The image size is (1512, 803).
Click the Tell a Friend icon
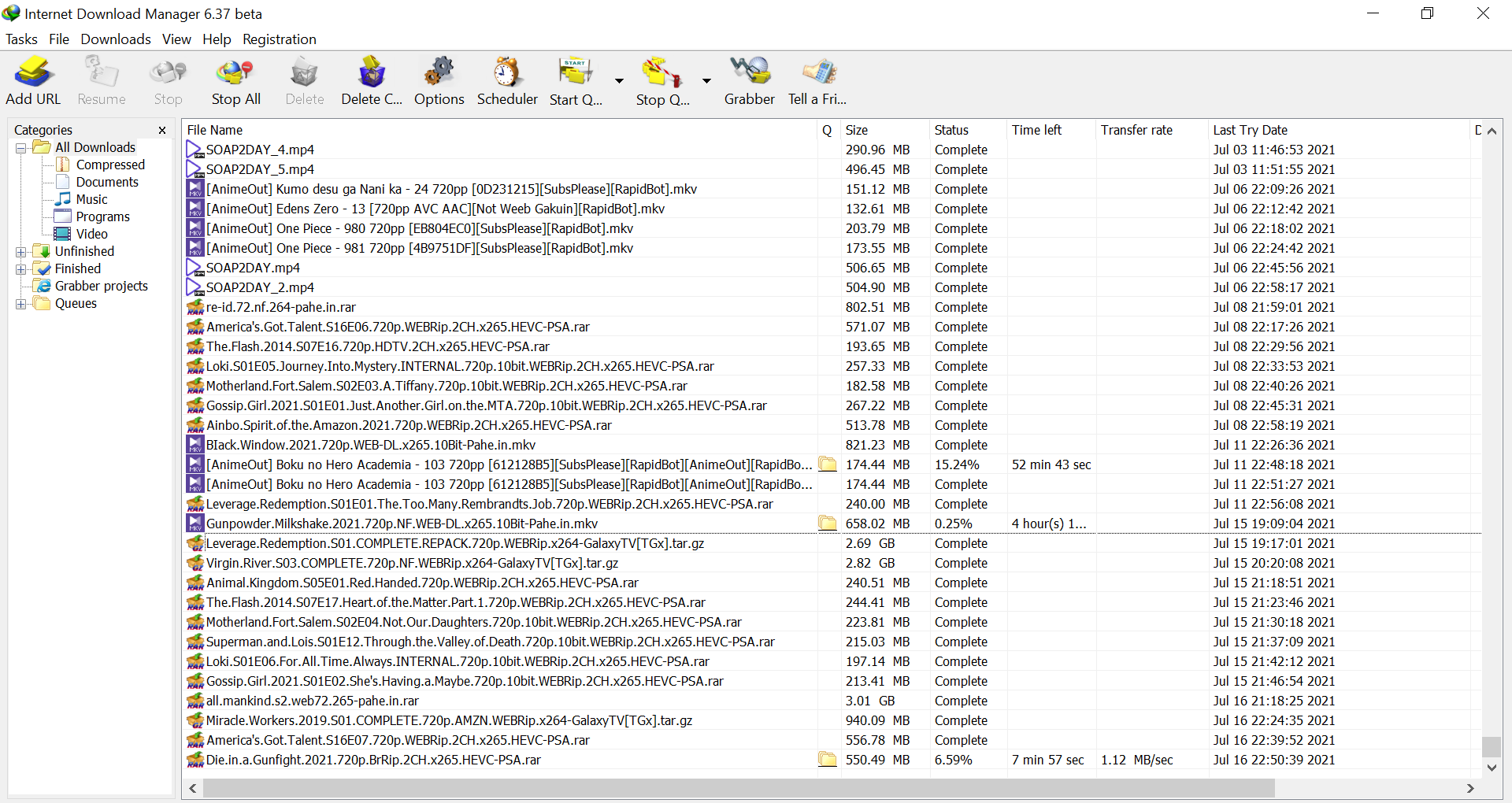pyautogui.click(x=817, y=80)
